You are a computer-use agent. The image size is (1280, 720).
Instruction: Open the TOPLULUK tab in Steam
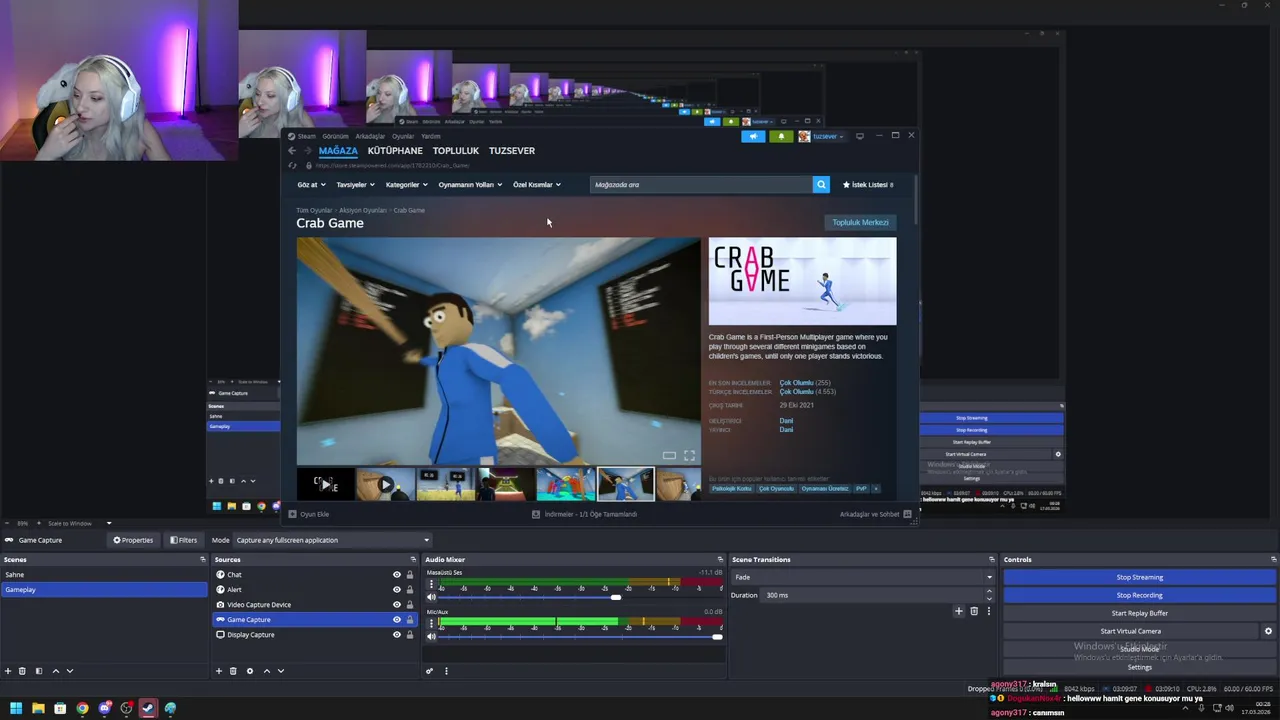(x=456, y=151)
